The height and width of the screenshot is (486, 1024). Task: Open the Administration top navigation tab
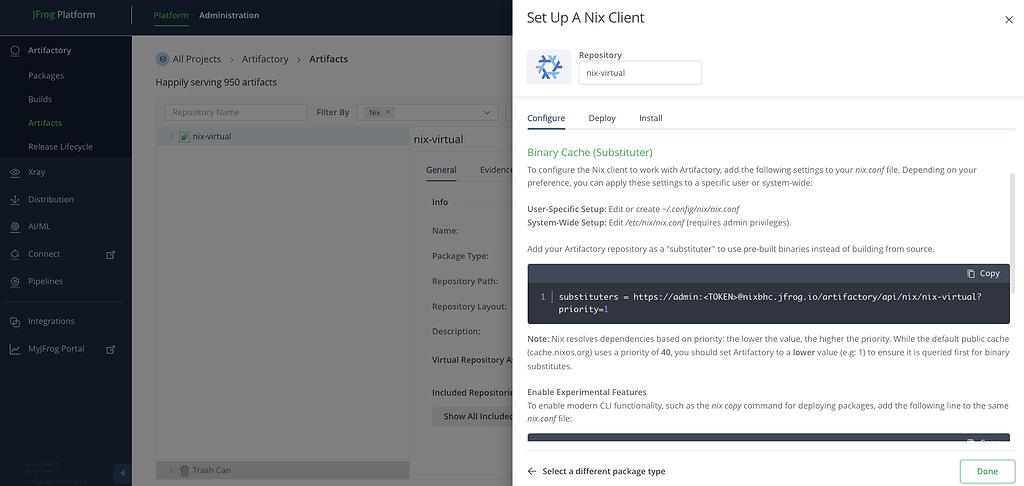(229, 15)
